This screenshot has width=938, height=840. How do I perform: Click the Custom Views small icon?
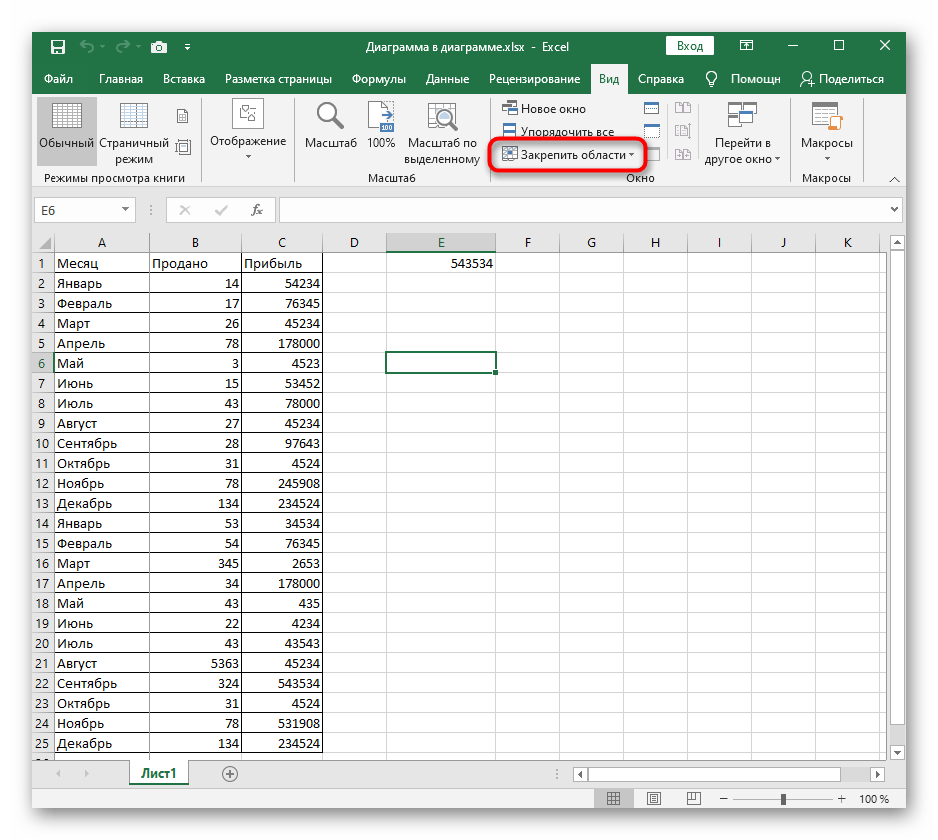tap(183, 147)
